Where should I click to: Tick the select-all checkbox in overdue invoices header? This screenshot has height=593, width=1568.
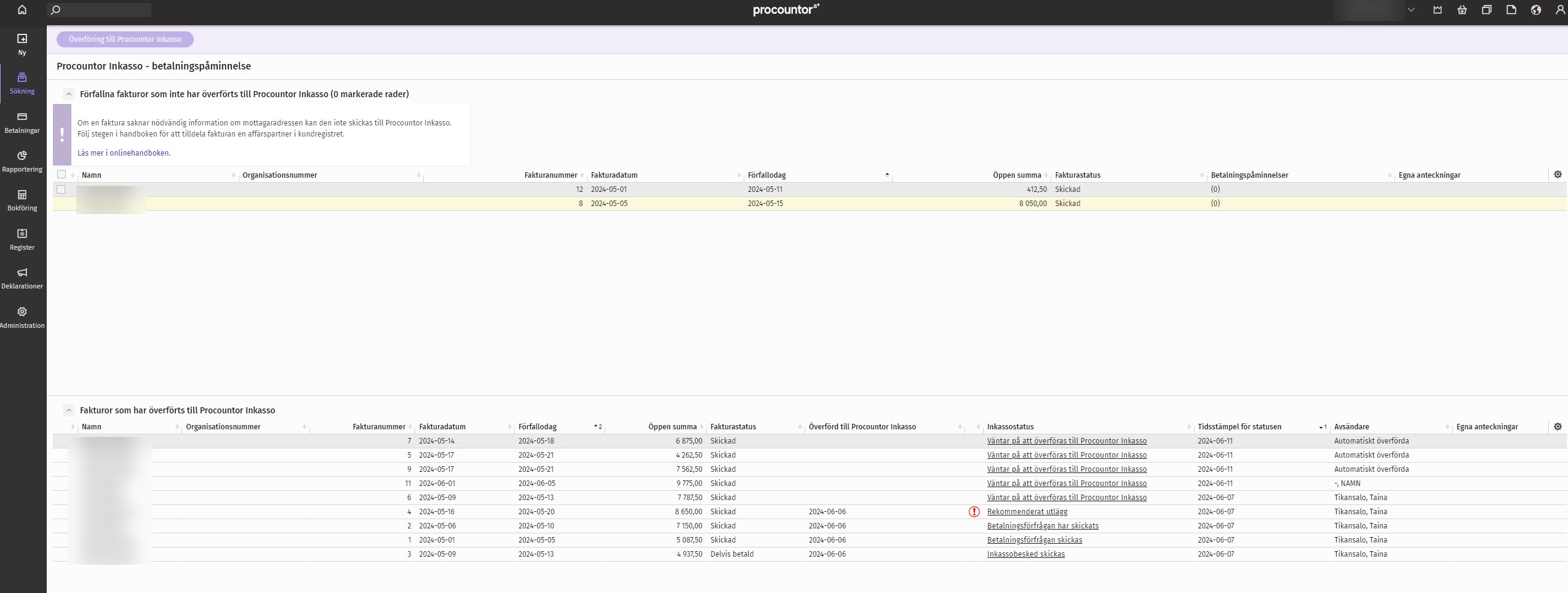click(62, 175)
